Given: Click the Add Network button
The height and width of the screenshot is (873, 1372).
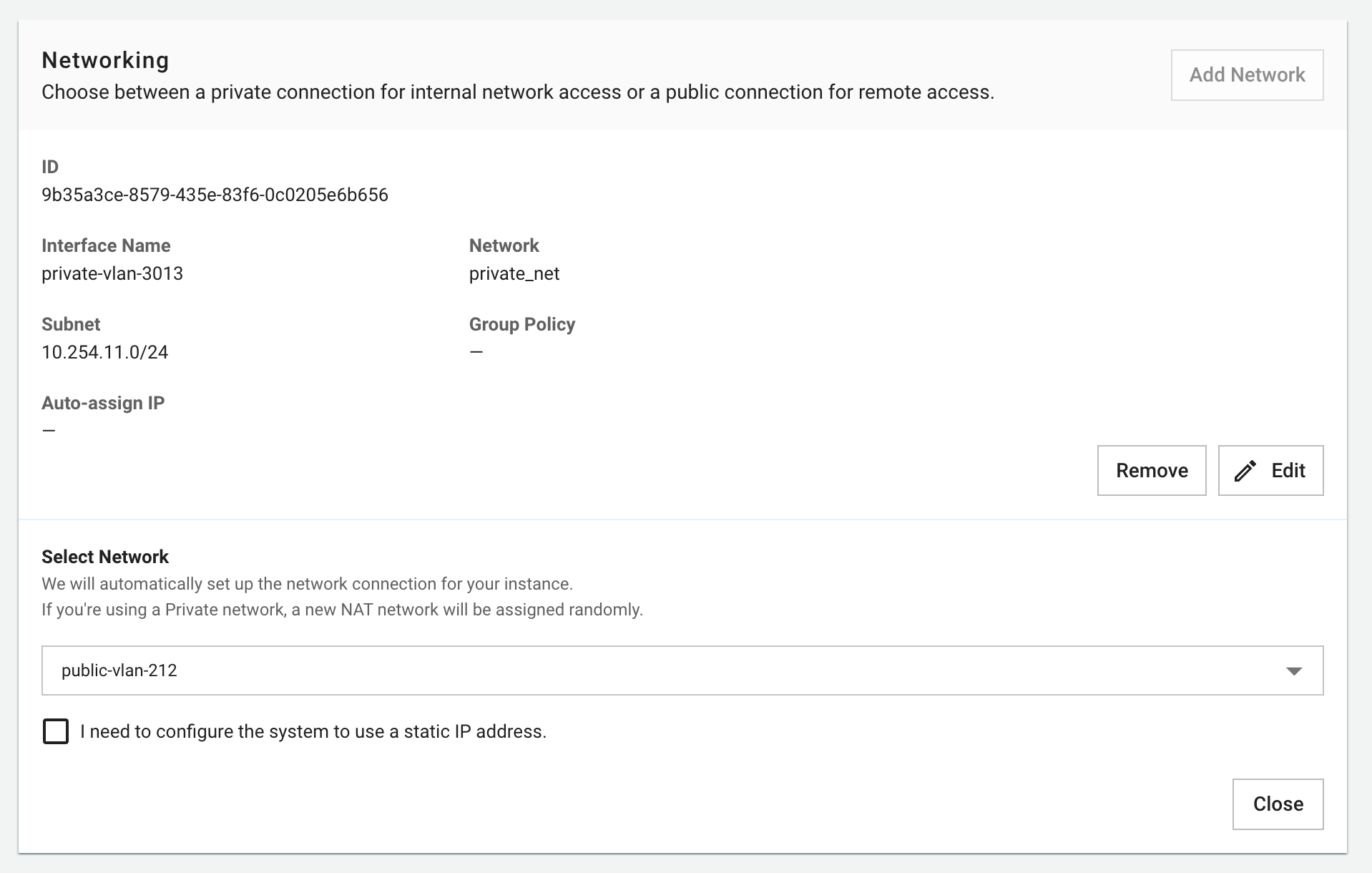Looking at the screenshot, I should pyautogui.click(x=1247, y=75).
